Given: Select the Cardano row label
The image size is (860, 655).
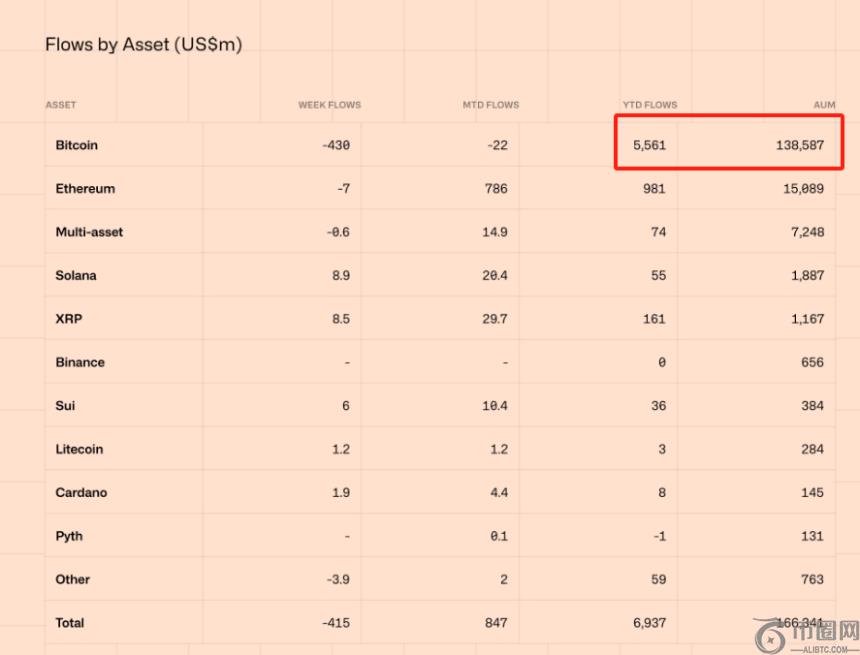Looking at the screenshot, I should (81, 492).
